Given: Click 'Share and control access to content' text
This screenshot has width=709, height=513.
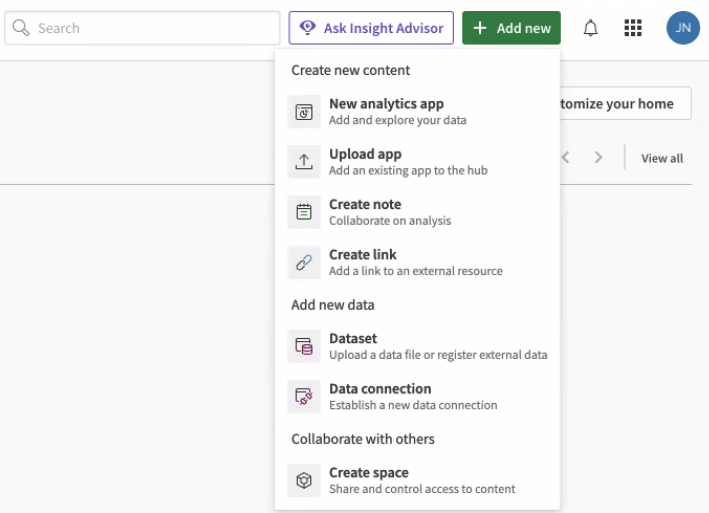Looking at the screenshot, I should [x=422, y=489].
